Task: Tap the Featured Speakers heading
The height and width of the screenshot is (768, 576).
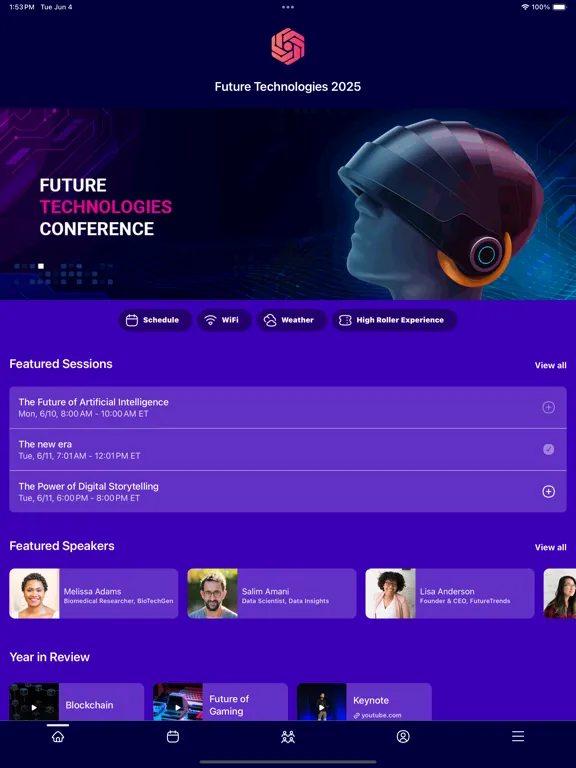Action: (62, 546)
